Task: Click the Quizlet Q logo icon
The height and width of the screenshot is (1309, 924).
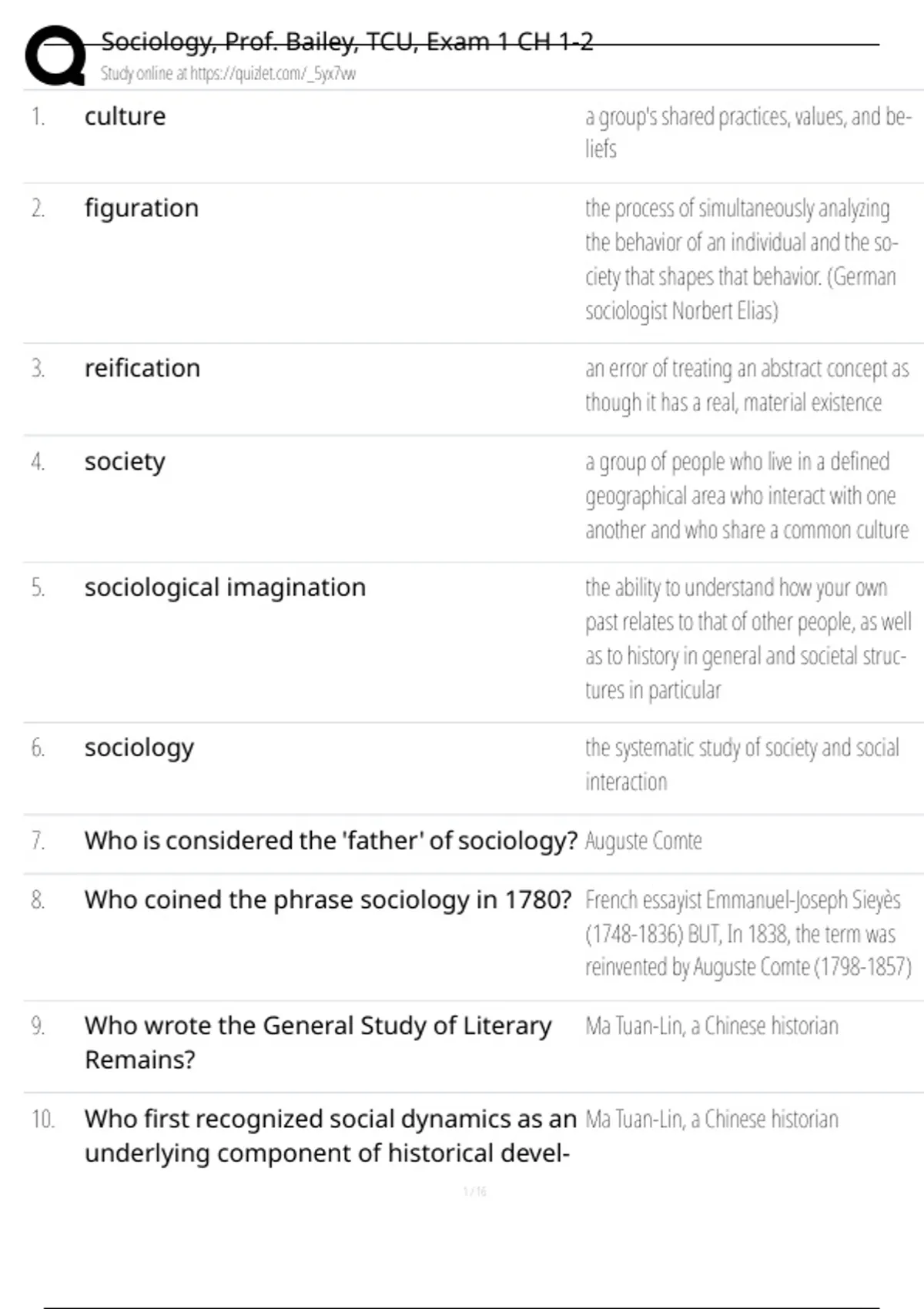Action: tap(55, 56)
